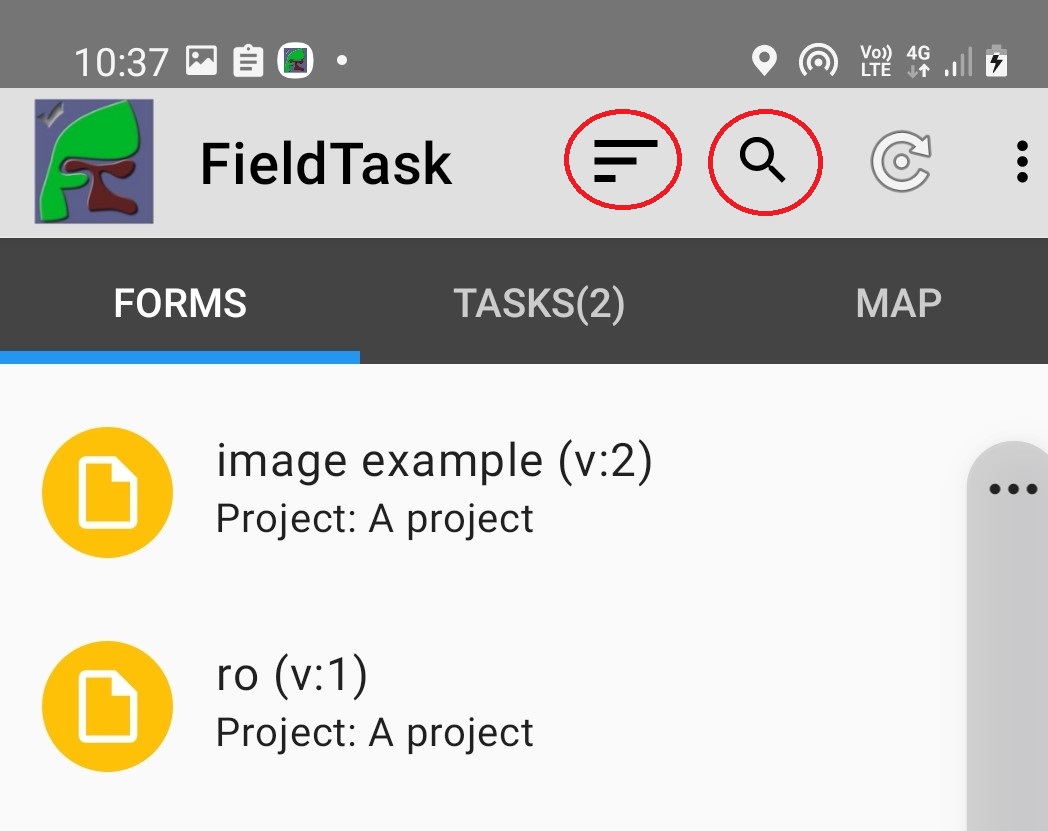The image size is (1048, 831).
Task: Tap the ro form yellow icon
Action: [107, 706]
